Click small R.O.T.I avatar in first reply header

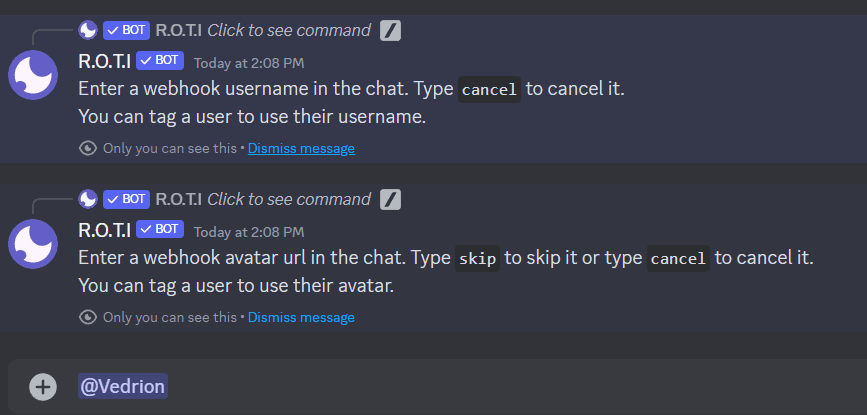[88, 30]
